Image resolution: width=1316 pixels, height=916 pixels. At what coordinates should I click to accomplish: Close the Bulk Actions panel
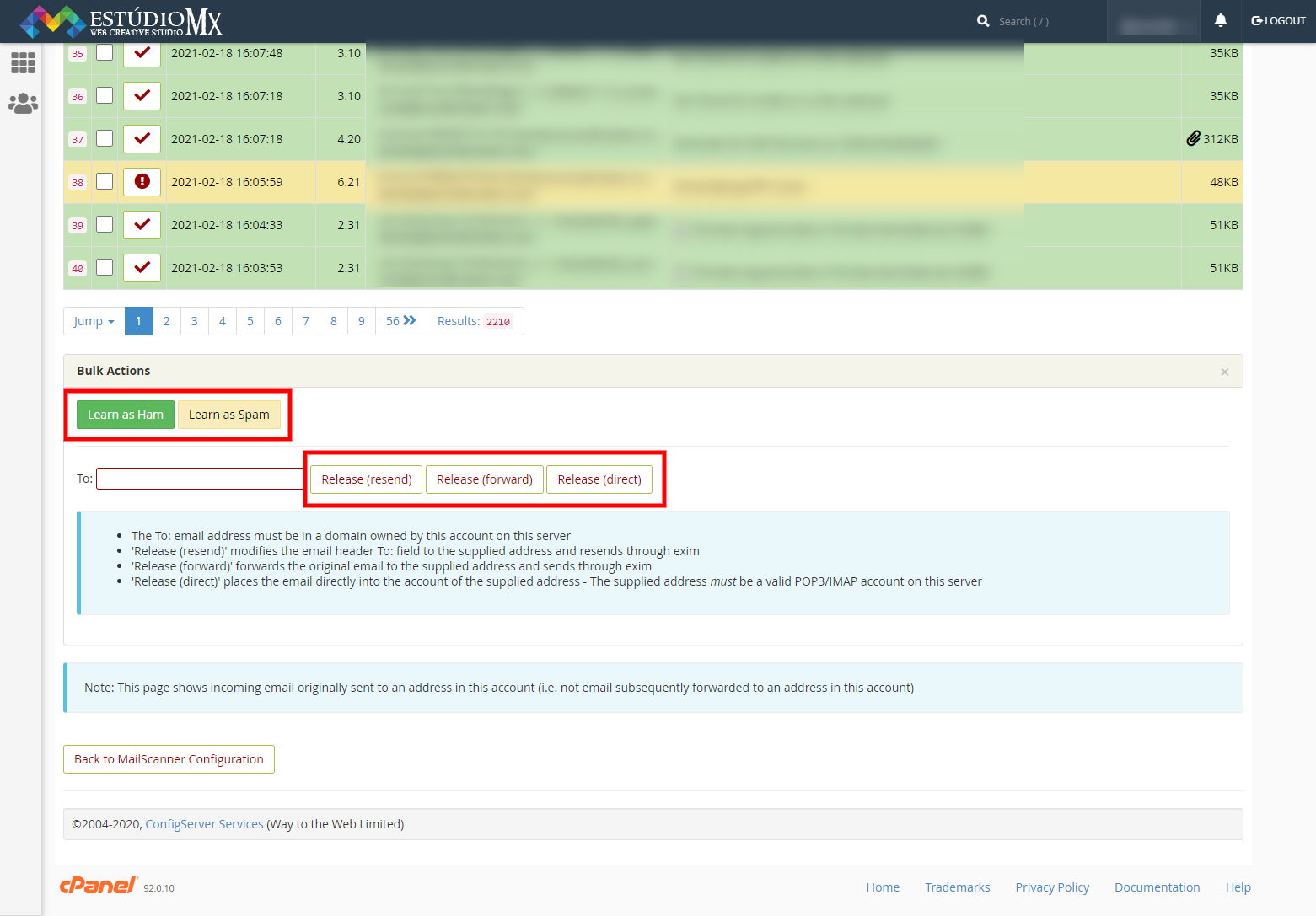tap(1224, 372)
